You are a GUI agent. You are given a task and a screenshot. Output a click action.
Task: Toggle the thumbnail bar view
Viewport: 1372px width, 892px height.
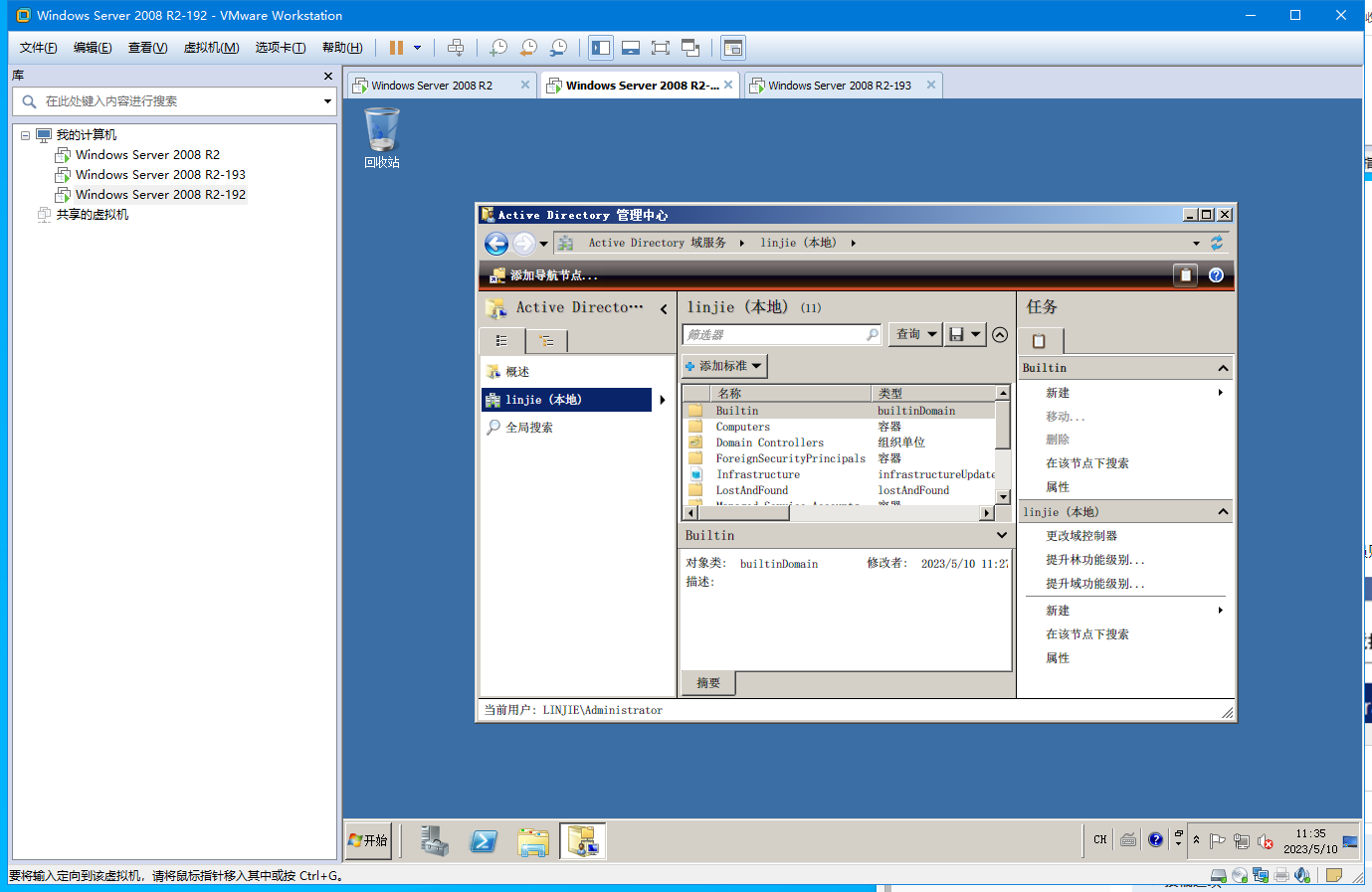coord(631,48)
